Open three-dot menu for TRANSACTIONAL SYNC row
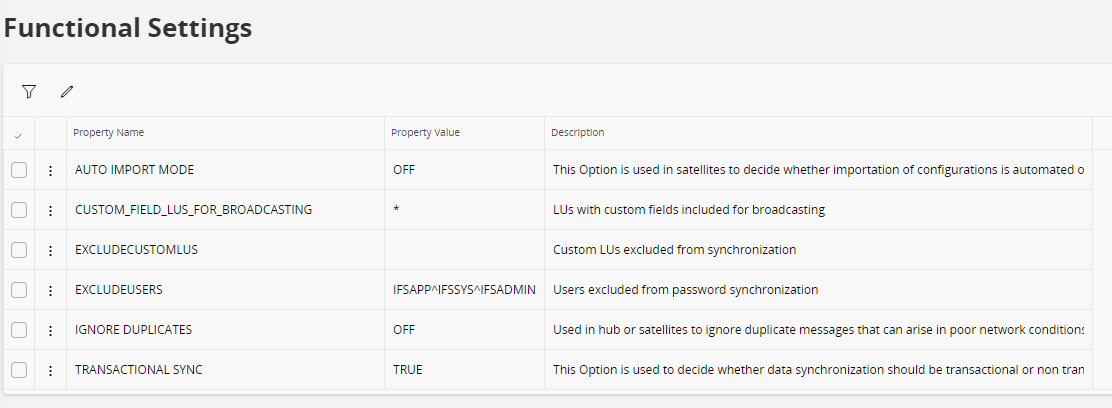The height and width of the screenshot is (408, 1112). (x=50, y=370)
